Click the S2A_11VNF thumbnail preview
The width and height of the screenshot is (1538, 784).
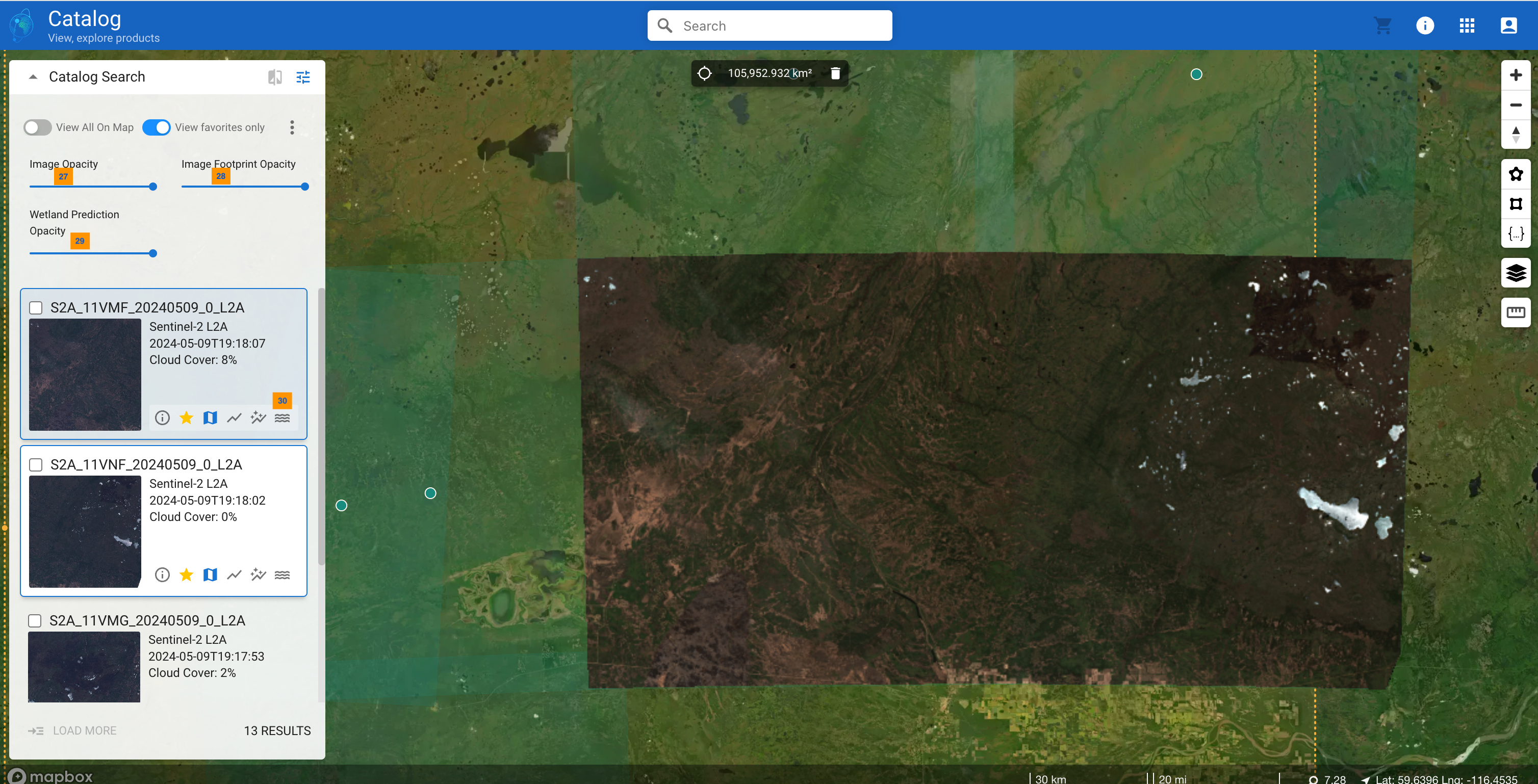point(85,531)
